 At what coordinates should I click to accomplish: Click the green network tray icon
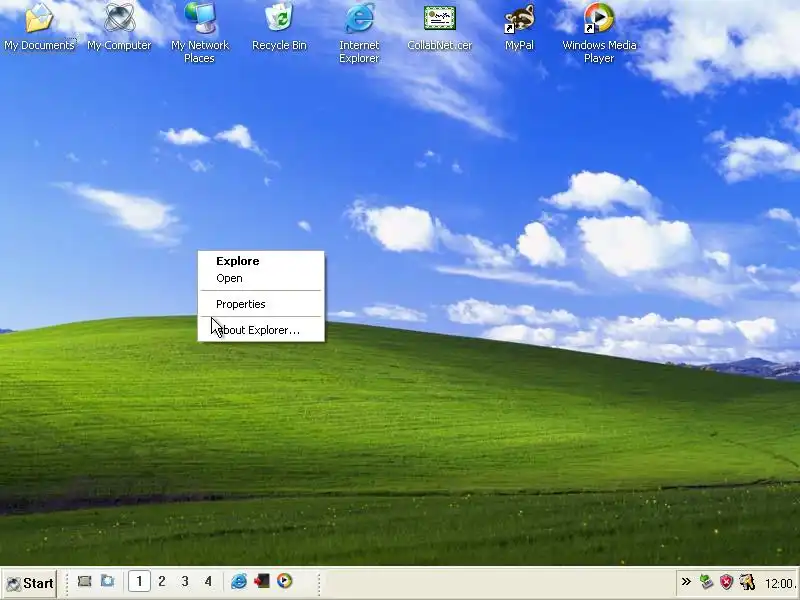click(x=706, y=581)
